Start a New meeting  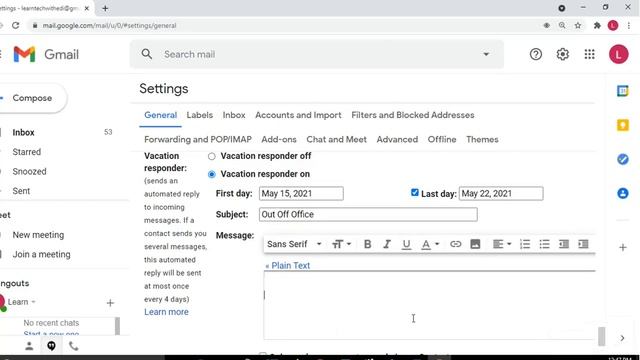tap(38, 235)
